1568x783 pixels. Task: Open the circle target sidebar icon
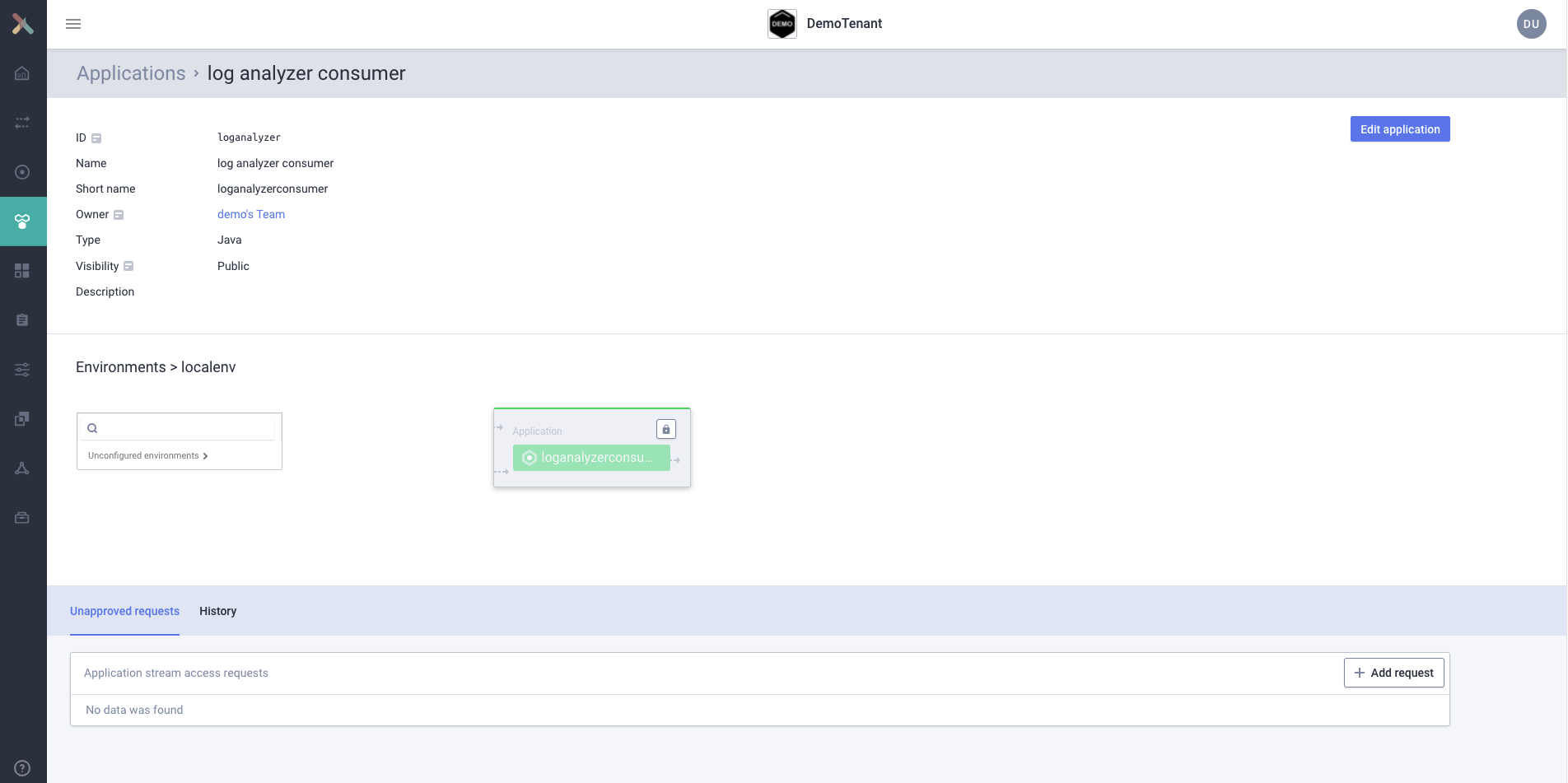click(x=22, y=172)
